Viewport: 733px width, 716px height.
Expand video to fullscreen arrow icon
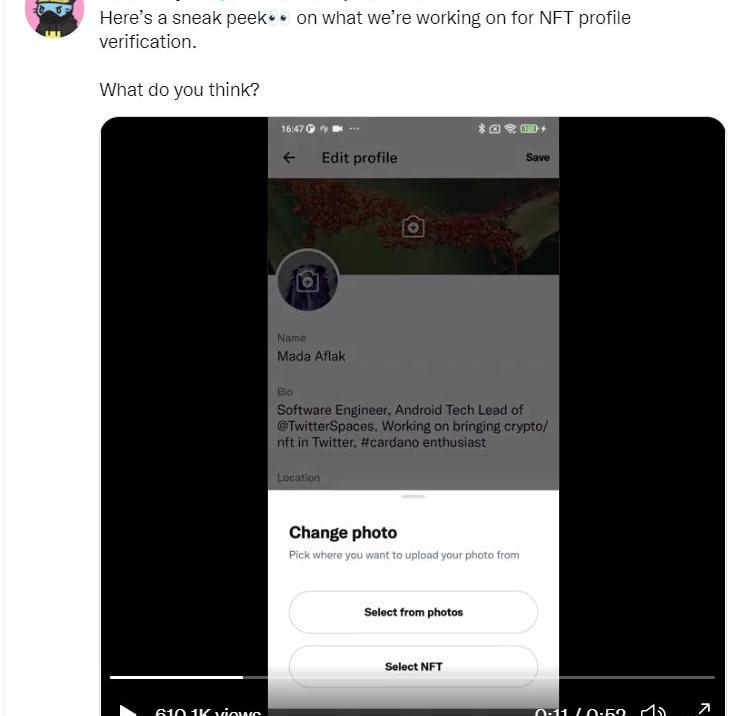click(x=704, y=709)
